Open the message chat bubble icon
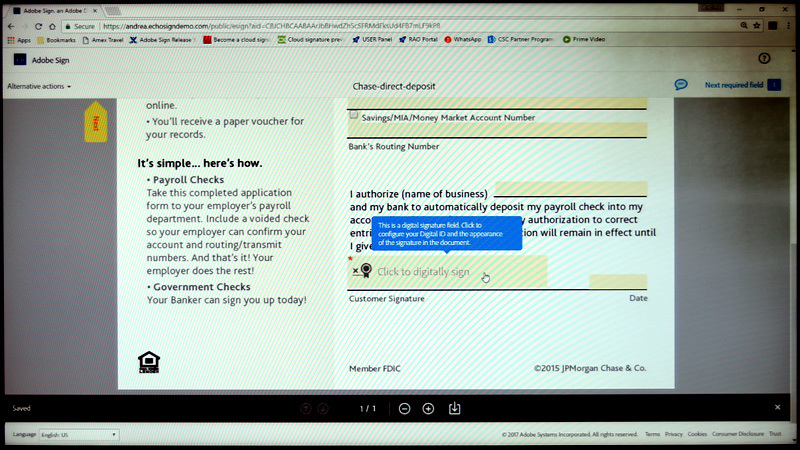The width and height of the screenshot is (800, 450). click(x=681, y=85)
